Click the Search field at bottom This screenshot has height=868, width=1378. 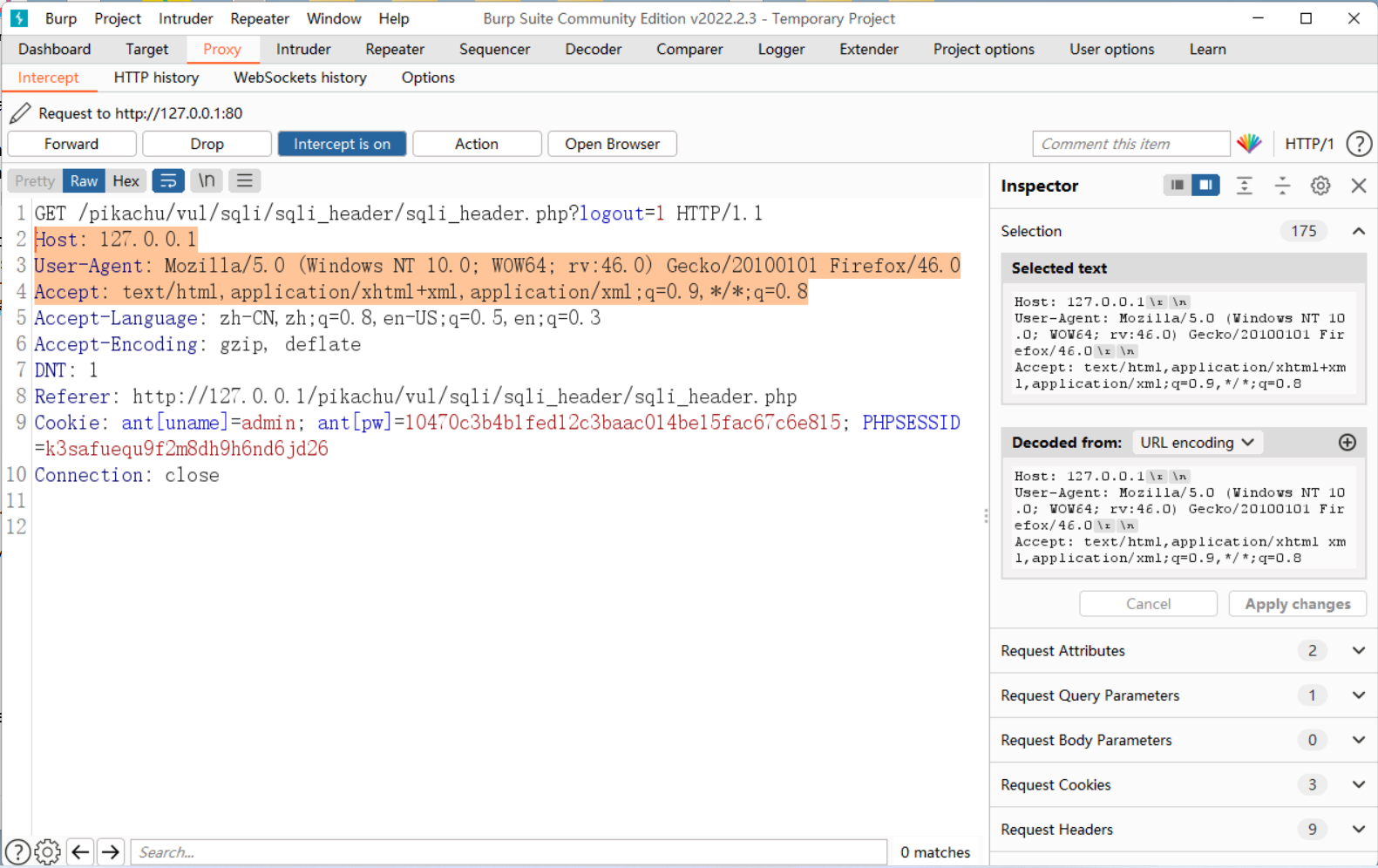coord(508,852)
